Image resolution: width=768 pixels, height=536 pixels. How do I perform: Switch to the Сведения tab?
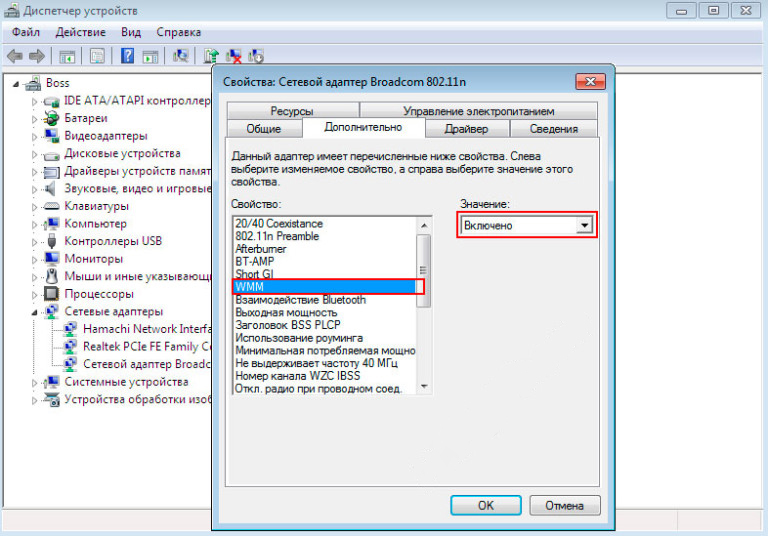(553, 129)
